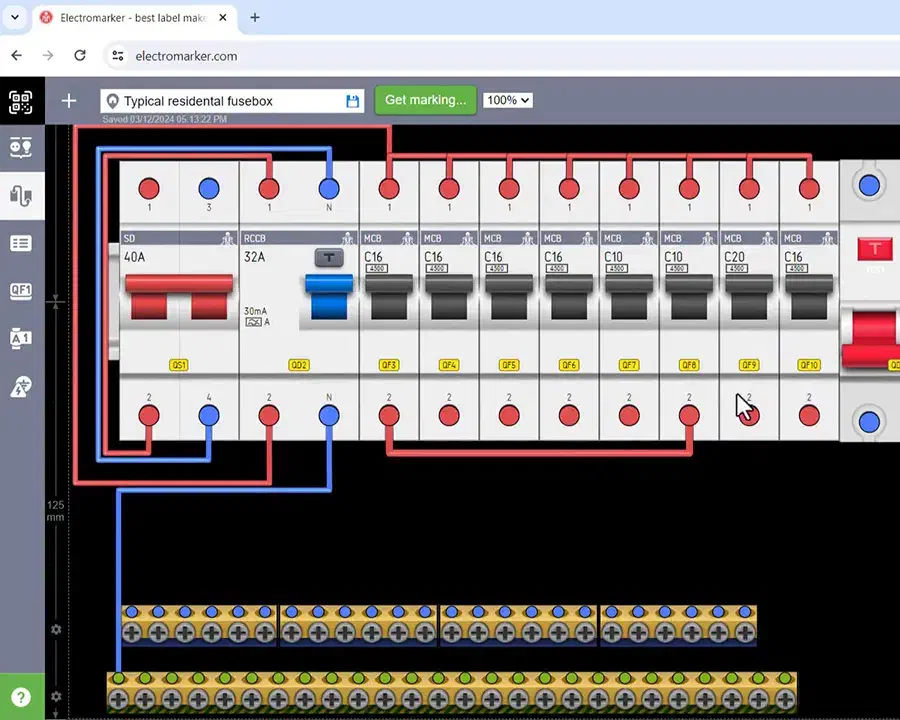Open the green help question mark
Image resolution: width=900 pixels, height=720 pixels.
coord(21,697)
